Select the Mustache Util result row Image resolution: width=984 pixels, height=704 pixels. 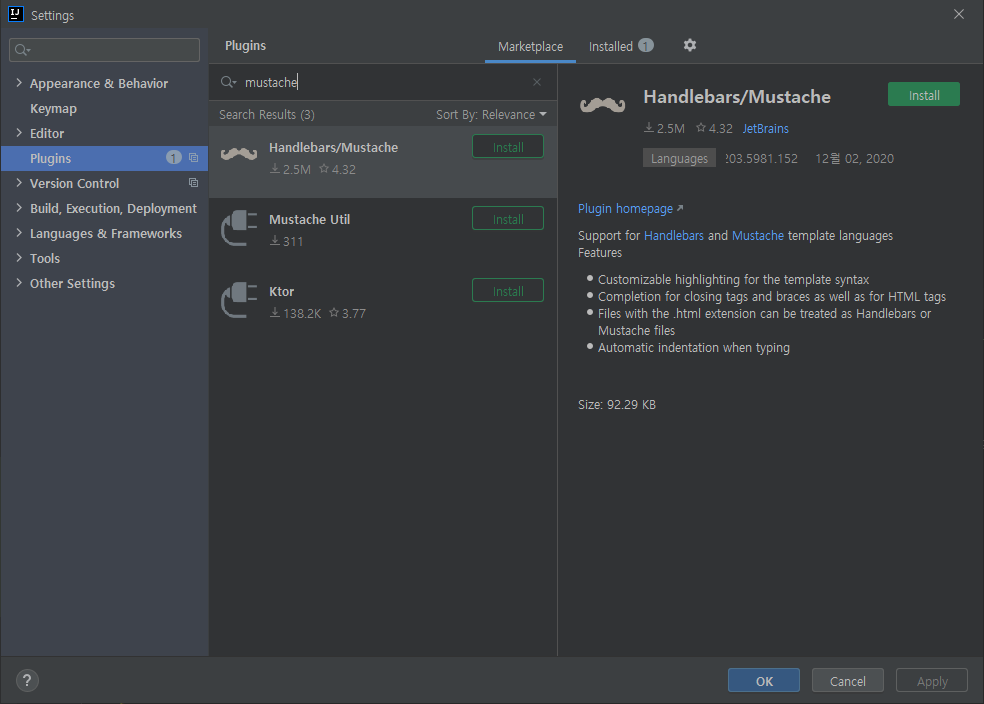pyautogui.click(x=383, y=234)
